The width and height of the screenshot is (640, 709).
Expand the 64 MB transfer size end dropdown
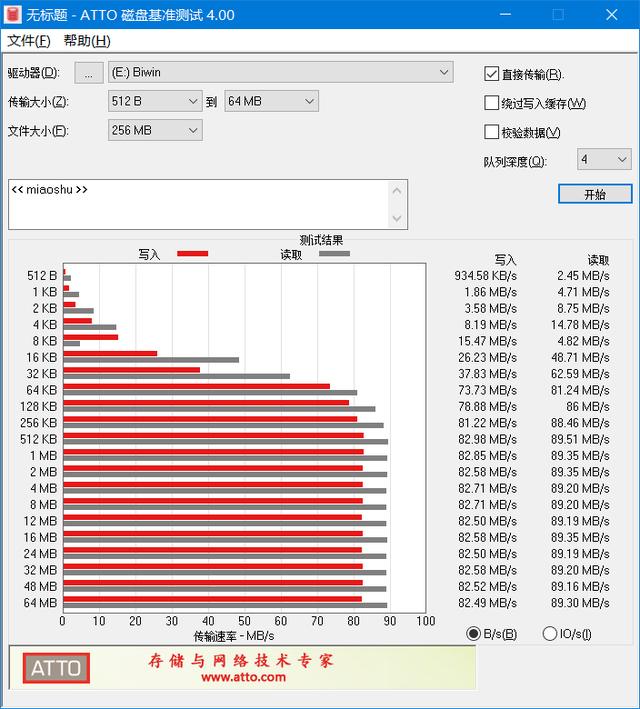point(271,101)
